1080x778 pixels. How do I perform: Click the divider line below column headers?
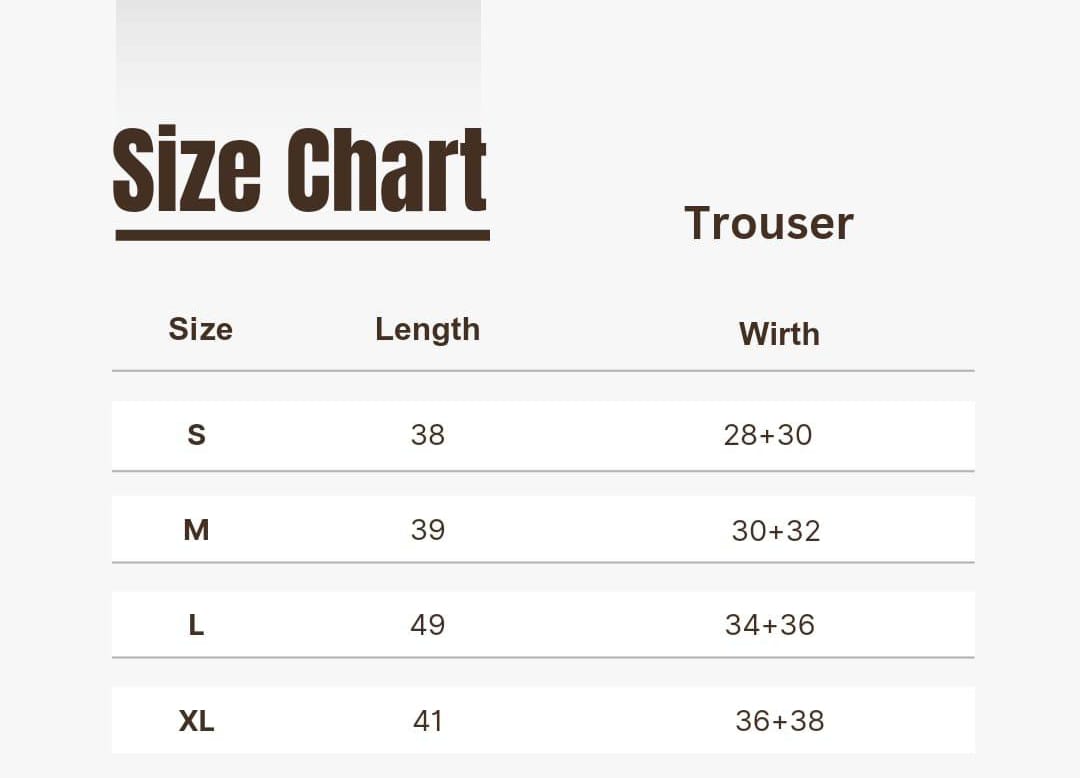543,371
